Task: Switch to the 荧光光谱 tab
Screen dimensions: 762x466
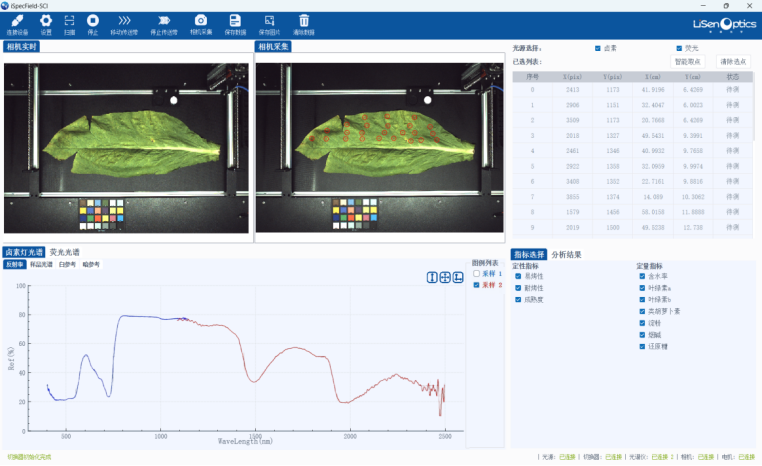Action: click(x=65, y=253)
